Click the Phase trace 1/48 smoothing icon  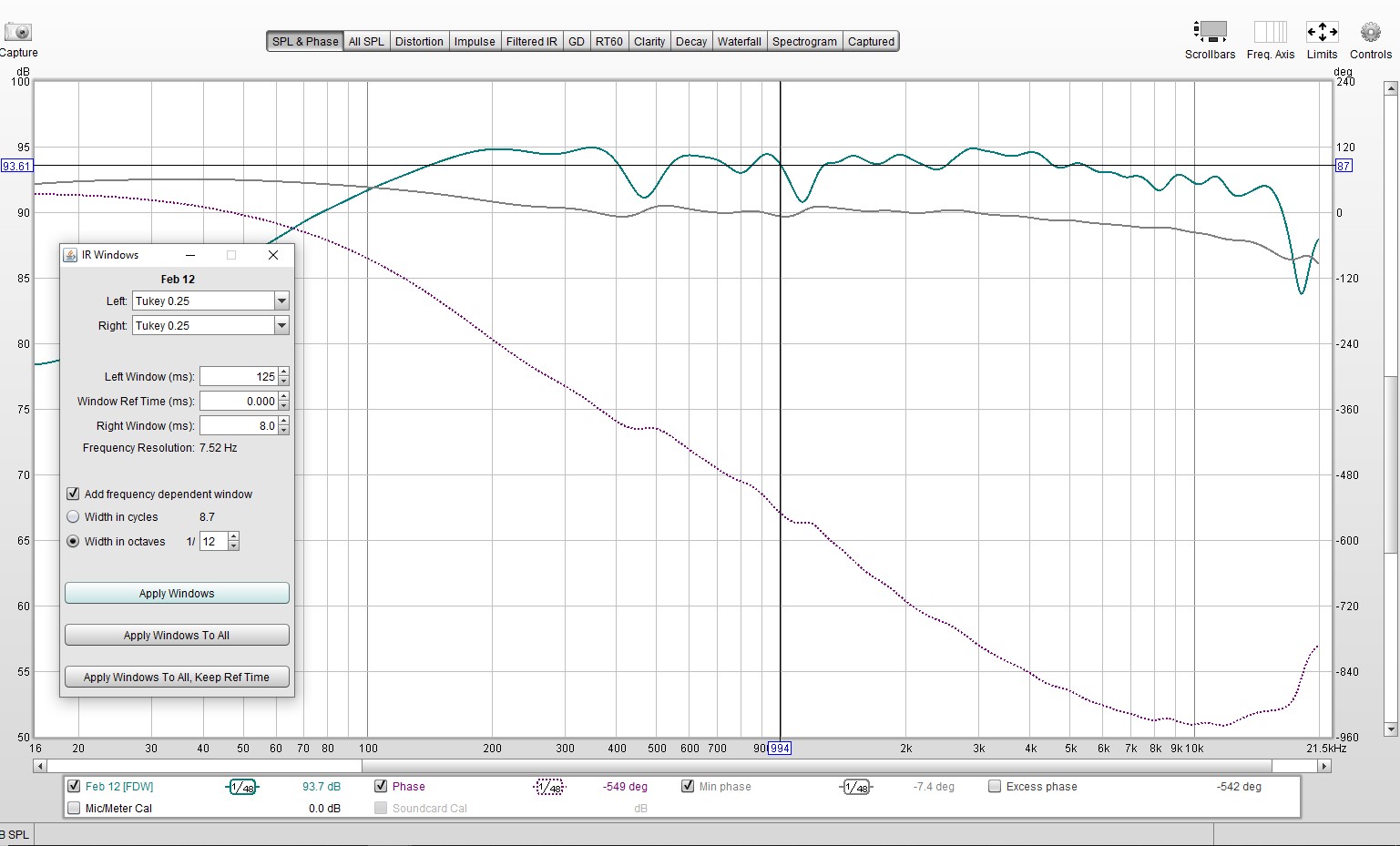tap(549, 787)
